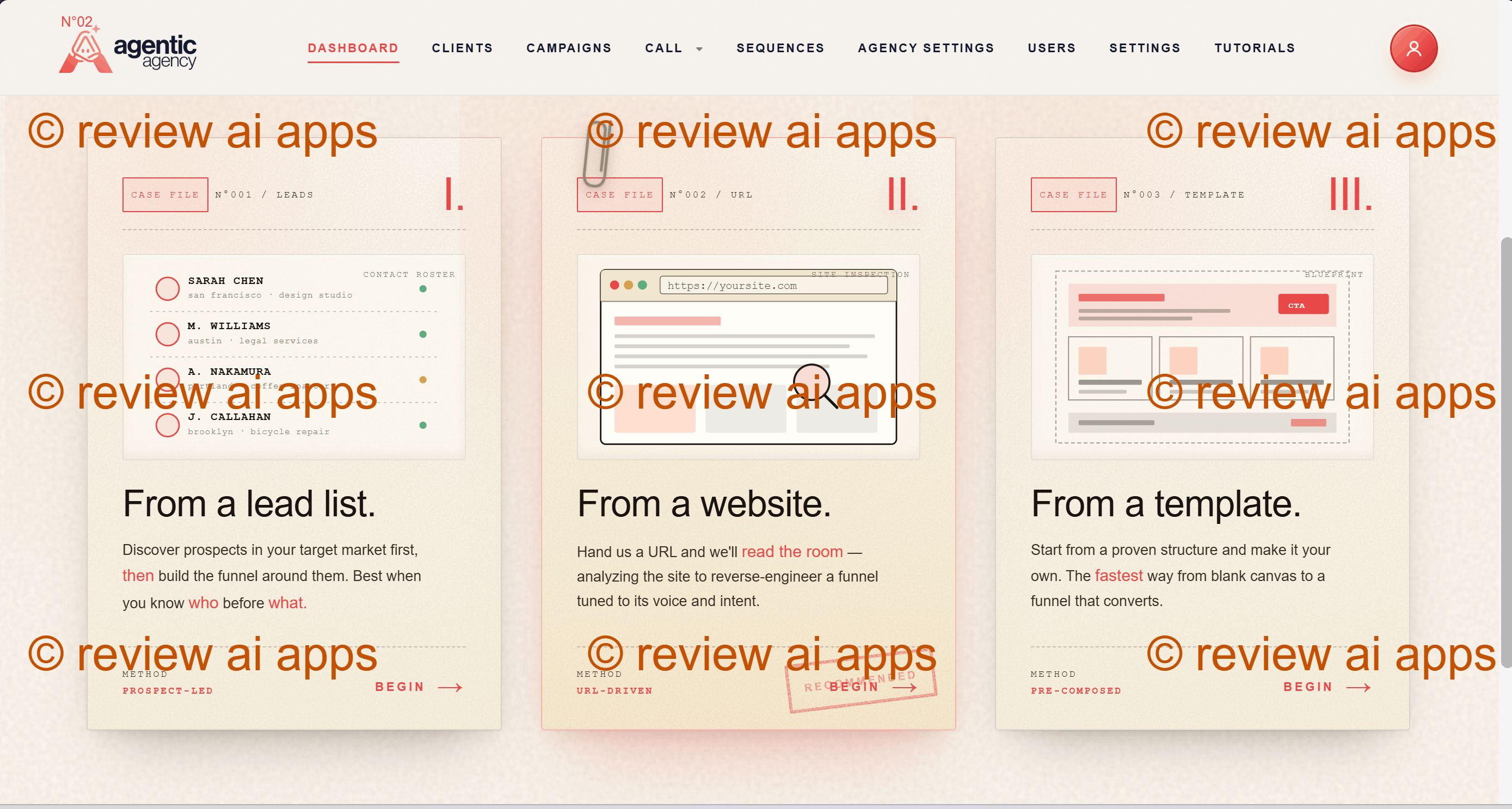The height and width of the screenshot is (809, 1512).
Task: Click the vertical page scrollbar
Action: pos(1505,452)
